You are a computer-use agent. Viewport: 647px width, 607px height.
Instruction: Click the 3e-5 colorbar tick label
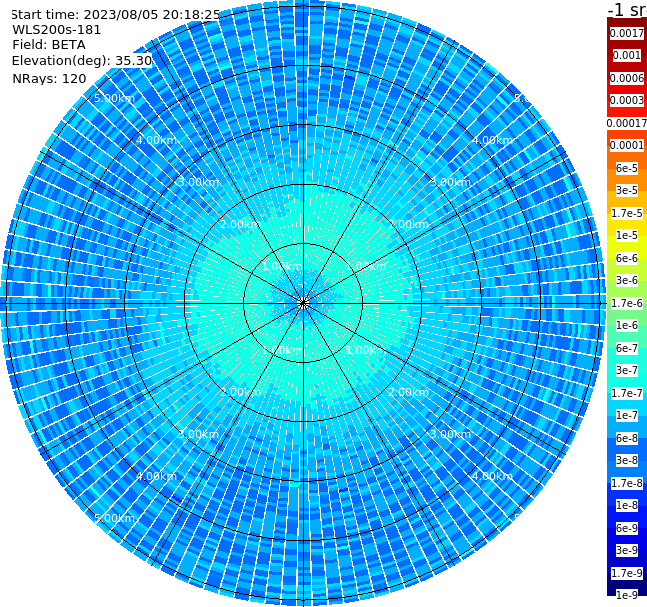(627, 191)
